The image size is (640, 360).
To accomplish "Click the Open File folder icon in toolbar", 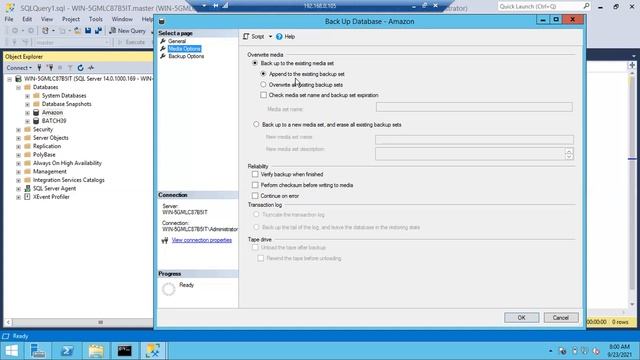I will tap(77, 31).
